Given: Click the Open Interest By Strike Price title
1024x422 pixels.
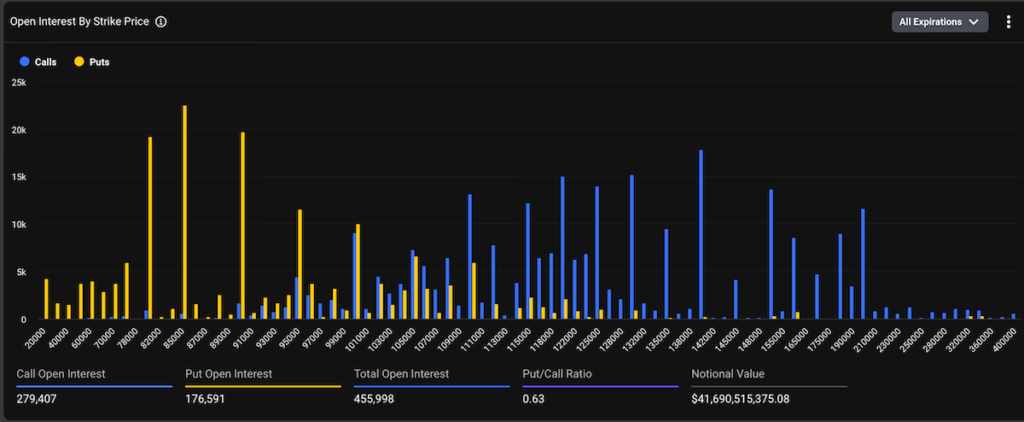Looking at the screenshot, I should coord(80,21).
